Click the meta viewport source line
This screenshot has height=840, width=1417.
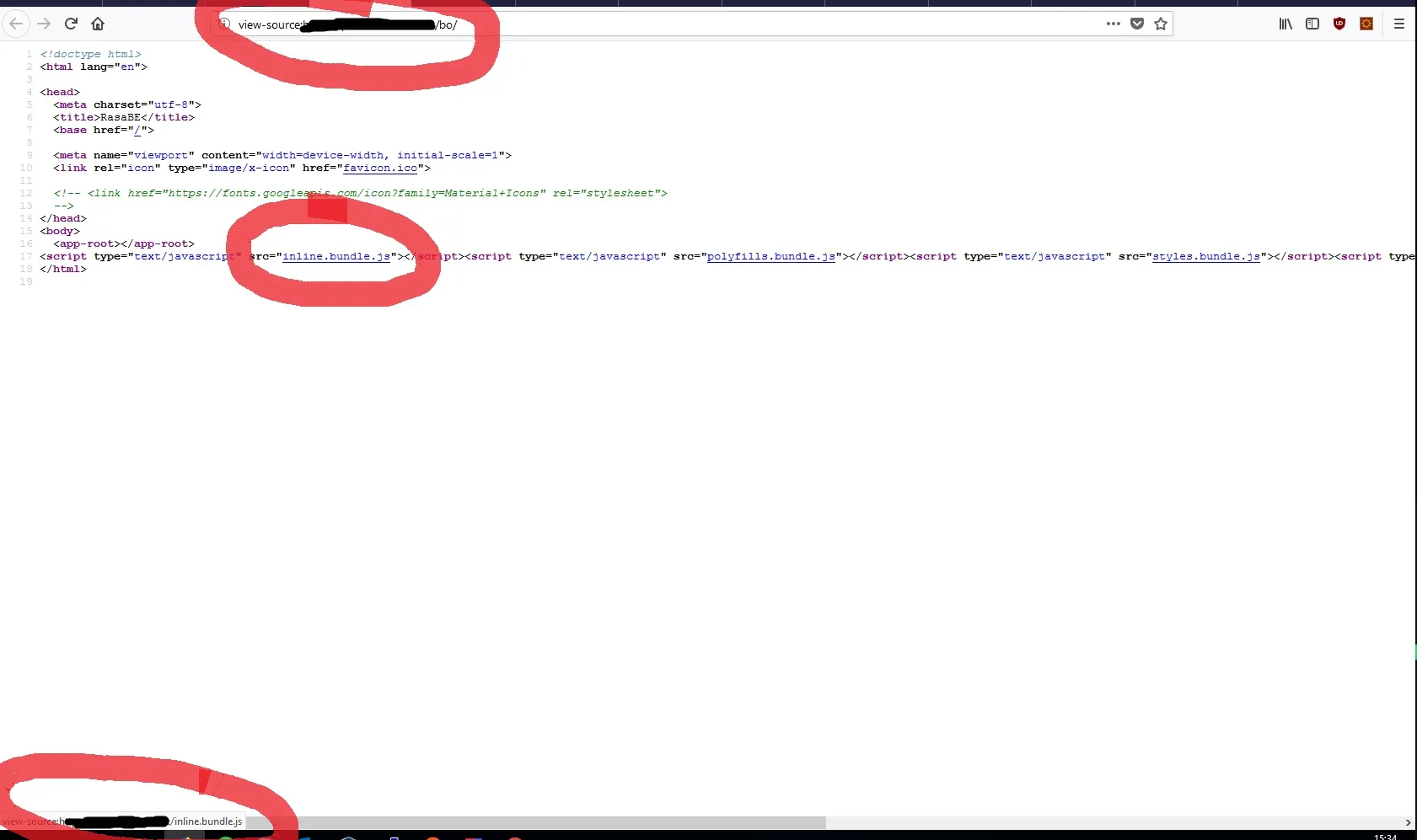pyautogui.click(x=282, y=155)
